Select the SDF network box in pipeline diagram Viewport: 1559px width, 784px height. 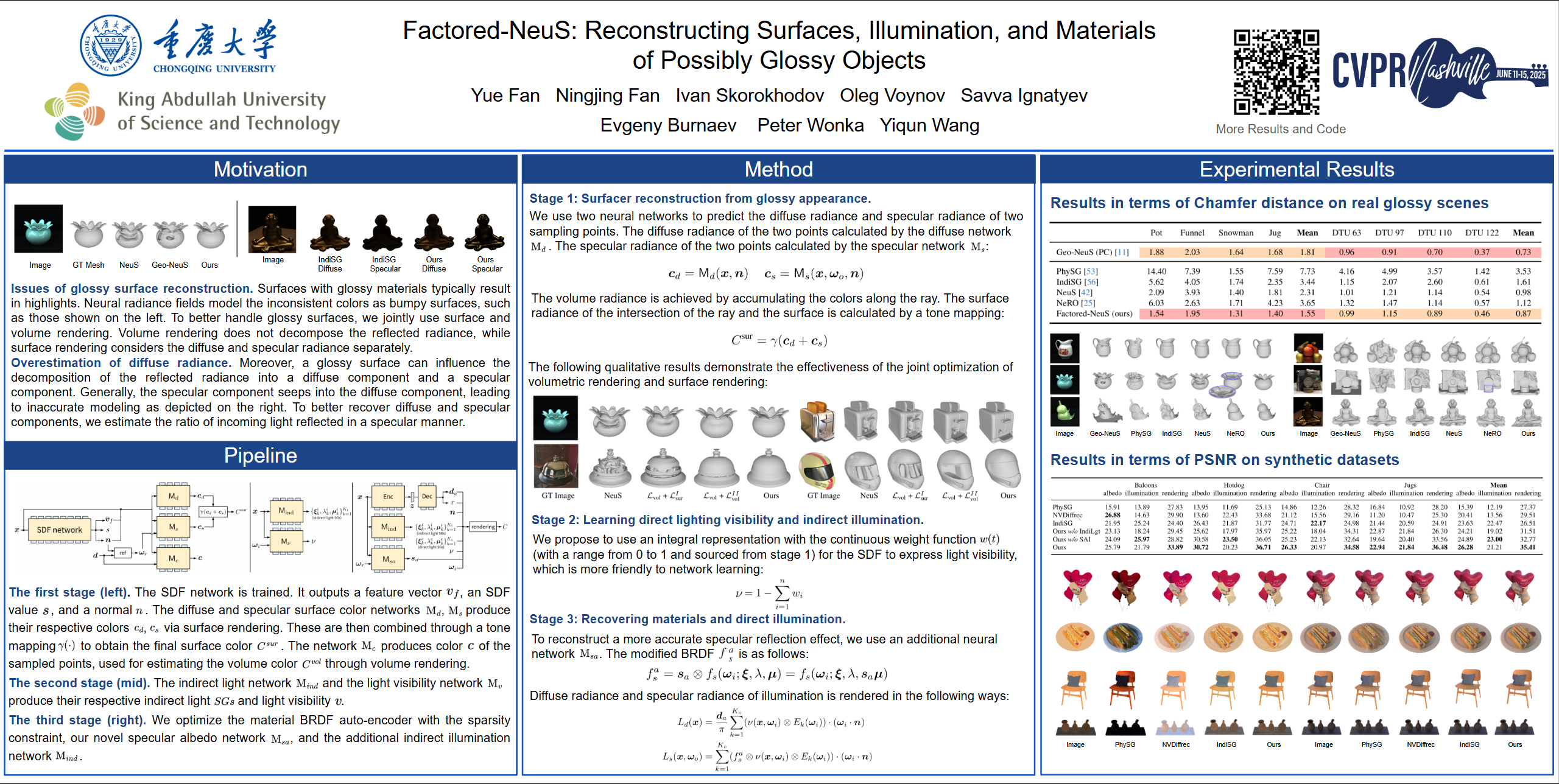tap(59, 530)
